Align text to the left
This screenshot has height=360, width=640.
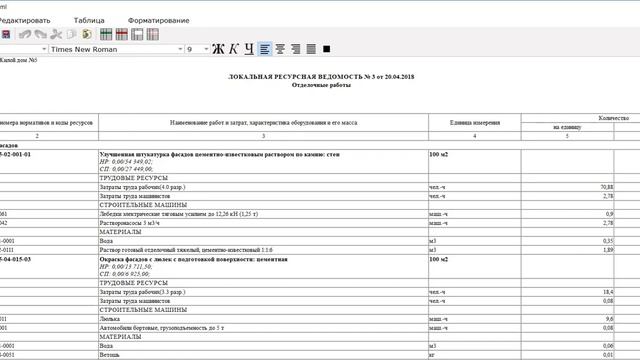click(264, 49)
